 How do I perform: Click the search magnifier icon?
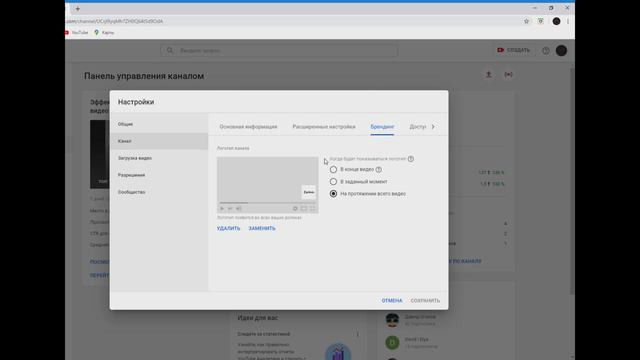pos(170,51)
